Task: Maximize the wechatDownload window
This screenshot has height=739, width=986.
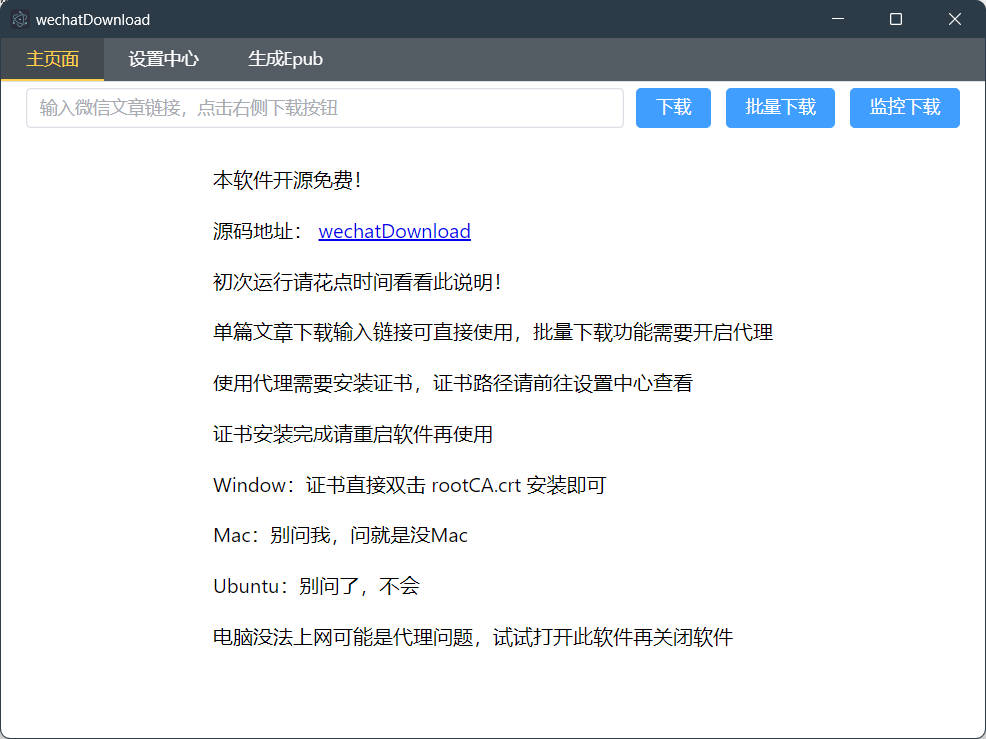Action: tap(895, 19)
